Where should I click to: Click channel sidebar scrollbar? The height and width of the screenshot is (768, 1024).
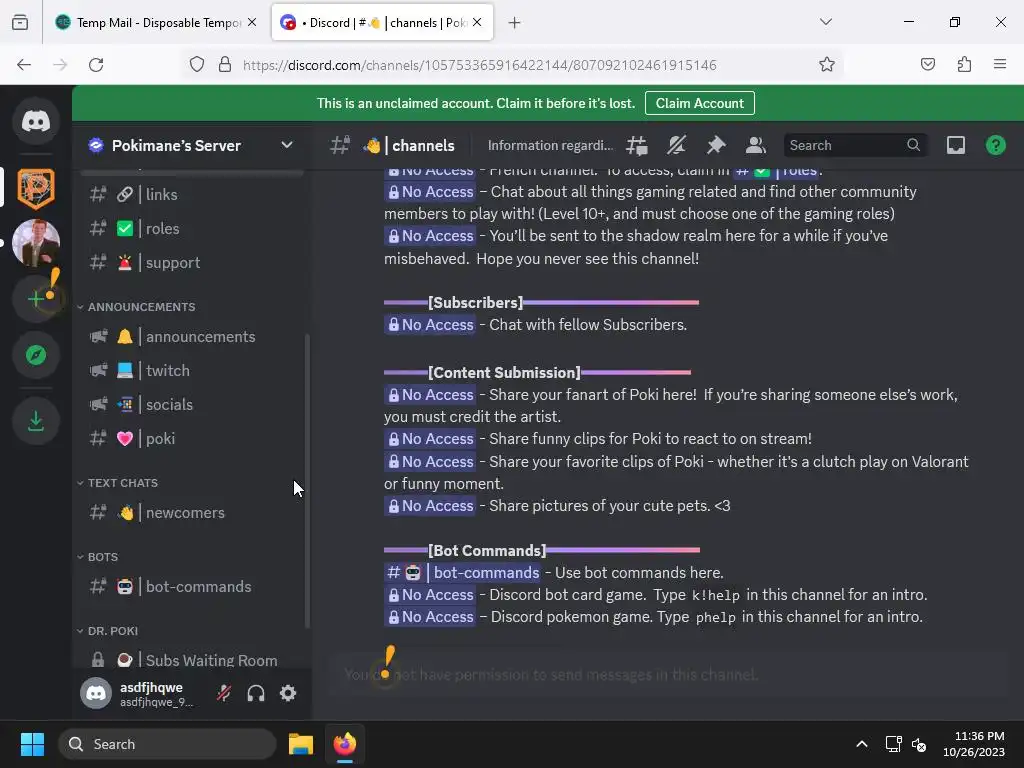(306, 481)
